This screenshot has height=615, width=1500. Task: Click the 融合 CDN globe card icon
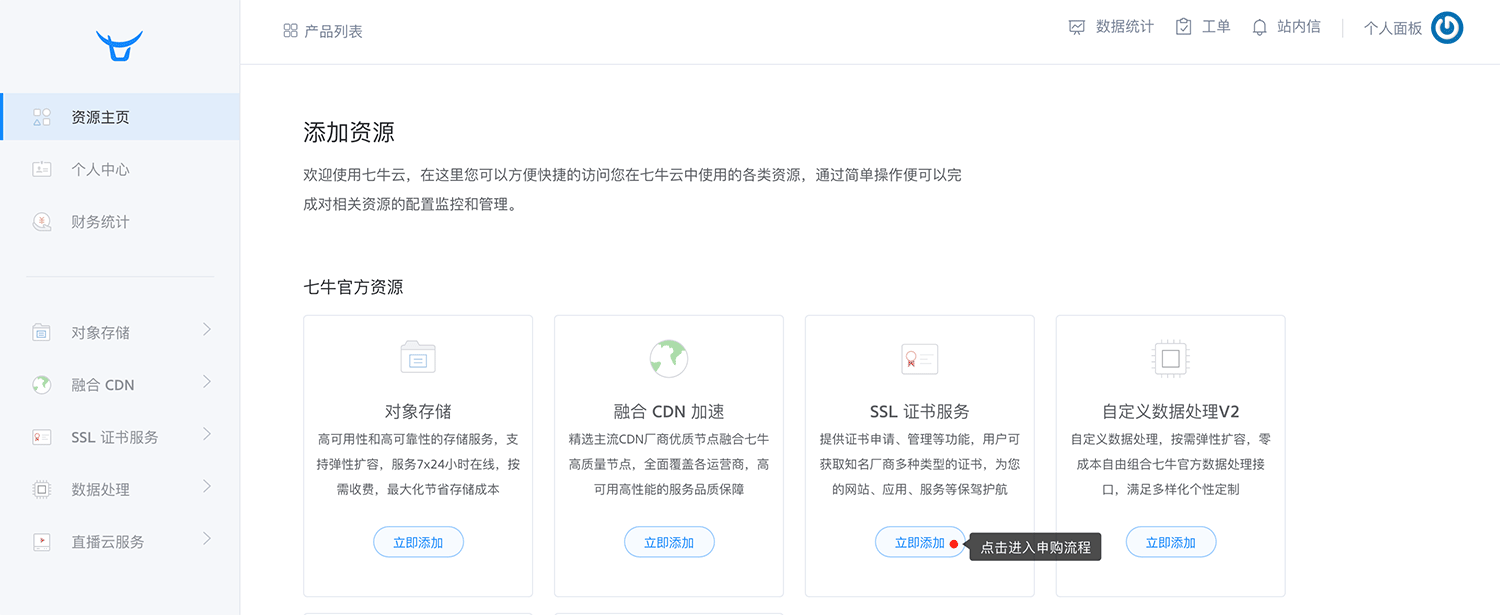[x=669, y=357]
